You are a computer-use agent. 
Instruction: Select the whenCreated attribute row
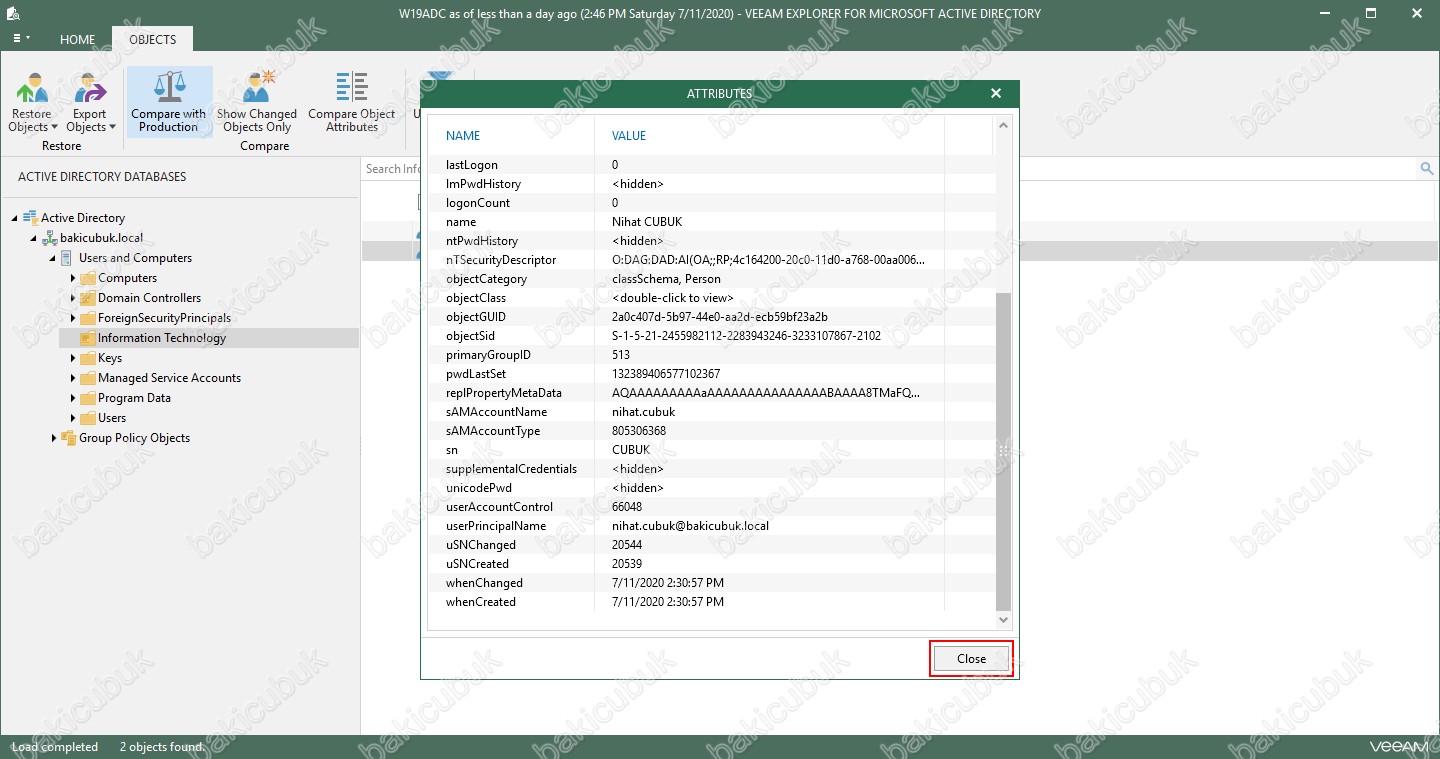pos(712,602)
